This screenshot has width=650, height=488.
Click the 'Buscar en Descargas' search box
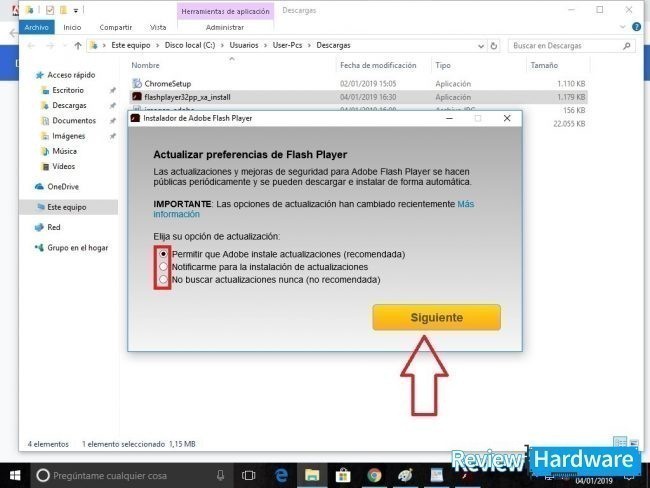pyautogui.click(x=565, y=46)
